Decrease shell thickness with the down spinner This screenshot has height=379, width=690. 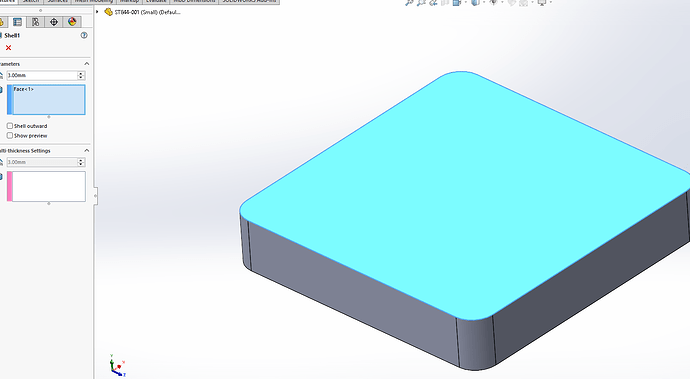pos(81,77)
